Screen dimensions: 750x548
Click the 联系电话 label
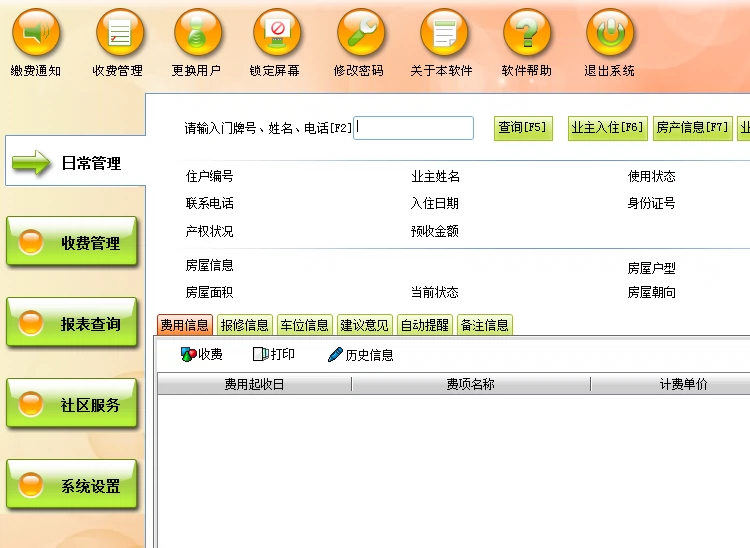click(x=210, y=203)
